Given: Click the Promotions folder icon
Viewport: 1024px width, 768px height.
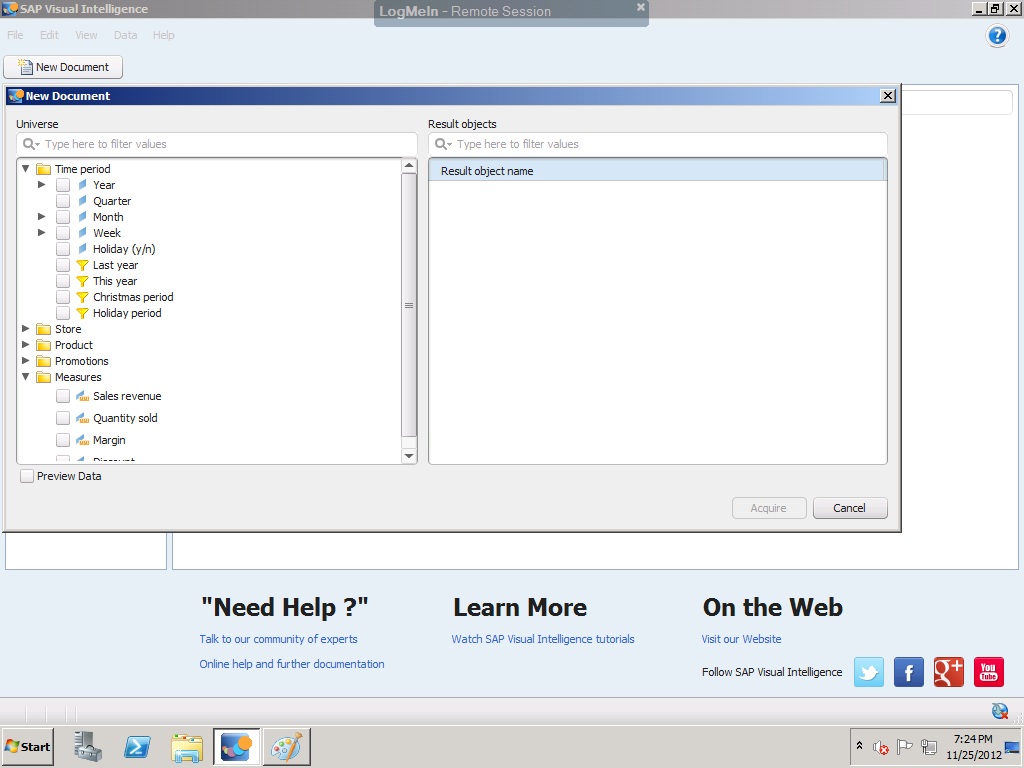Looking at the screenshot, I should click(x=44, y=361).
